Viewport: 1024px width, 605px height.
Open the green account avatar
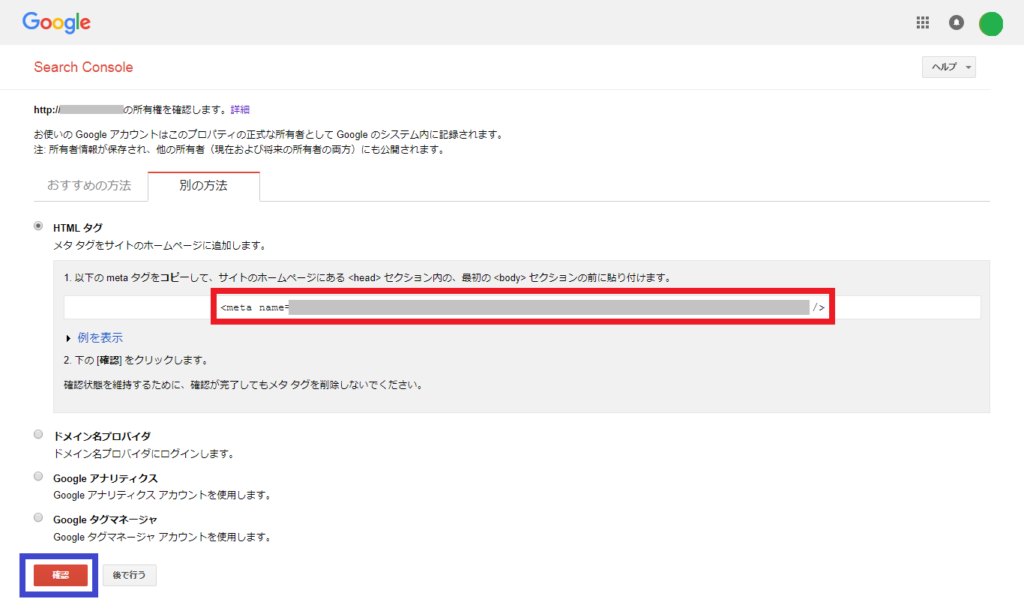[991, 24]
